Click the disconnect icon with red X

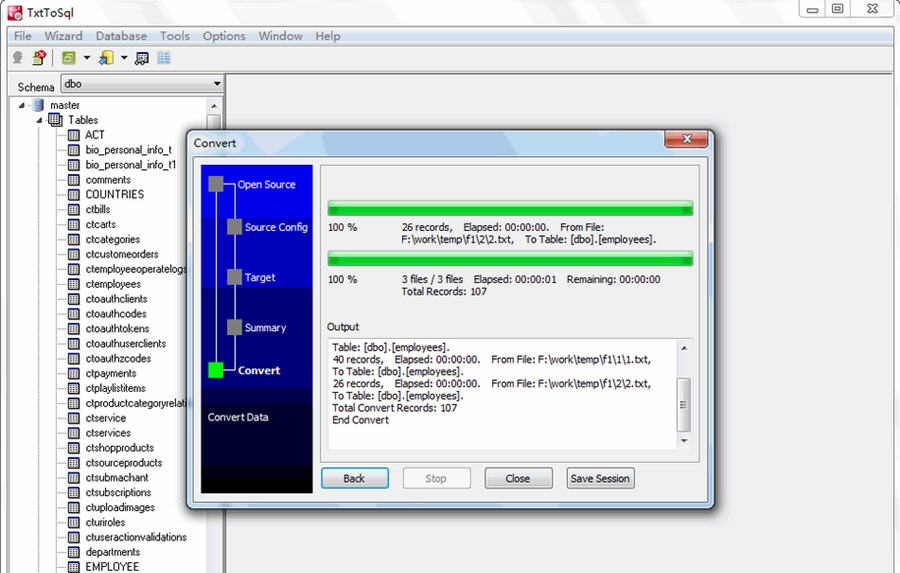click(x=39, y=57)
